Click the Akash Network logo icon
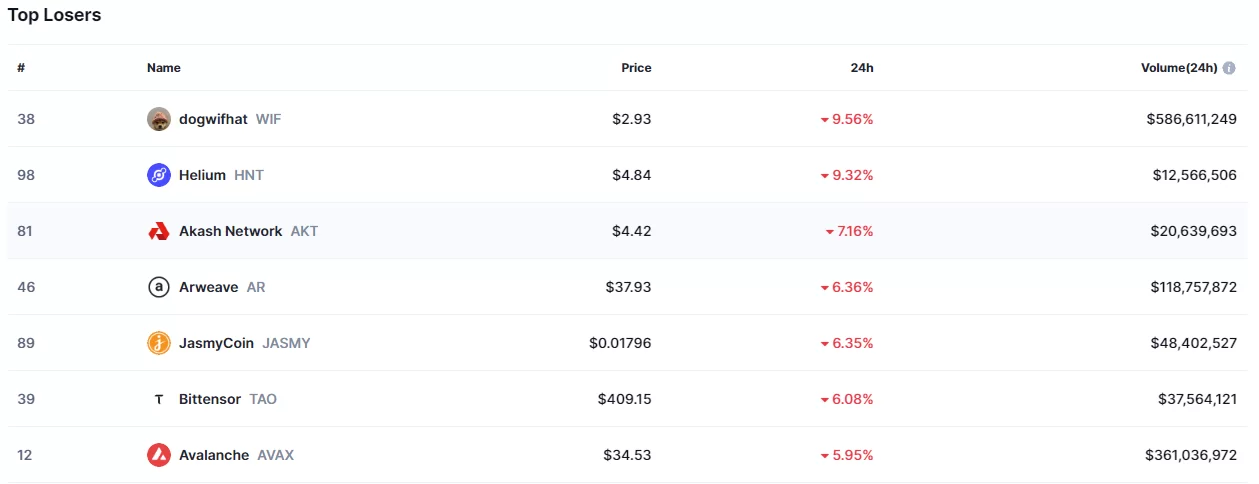Viewport: 1259px width, 484px height. (x=158, y=231)
